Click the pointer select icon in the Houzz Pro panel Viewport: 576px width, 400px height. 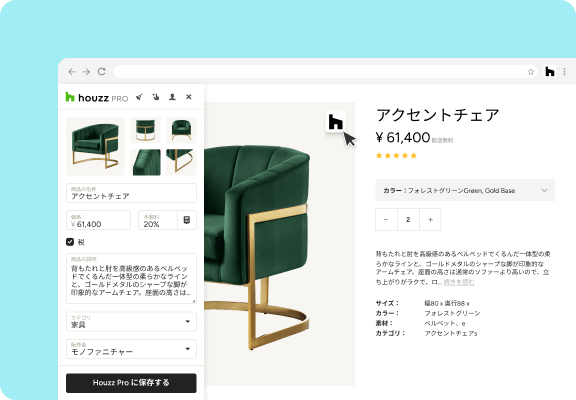coord(156,97)
